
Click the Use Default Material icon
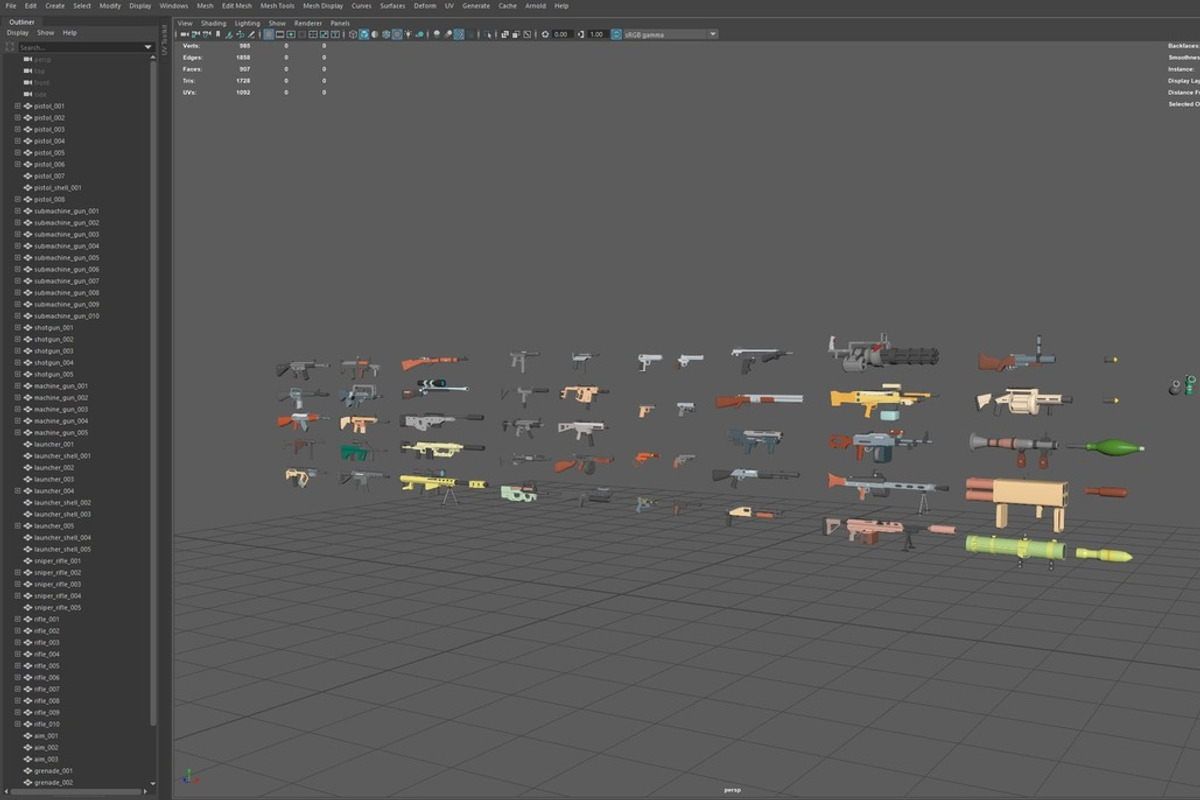tap(374, 34)
